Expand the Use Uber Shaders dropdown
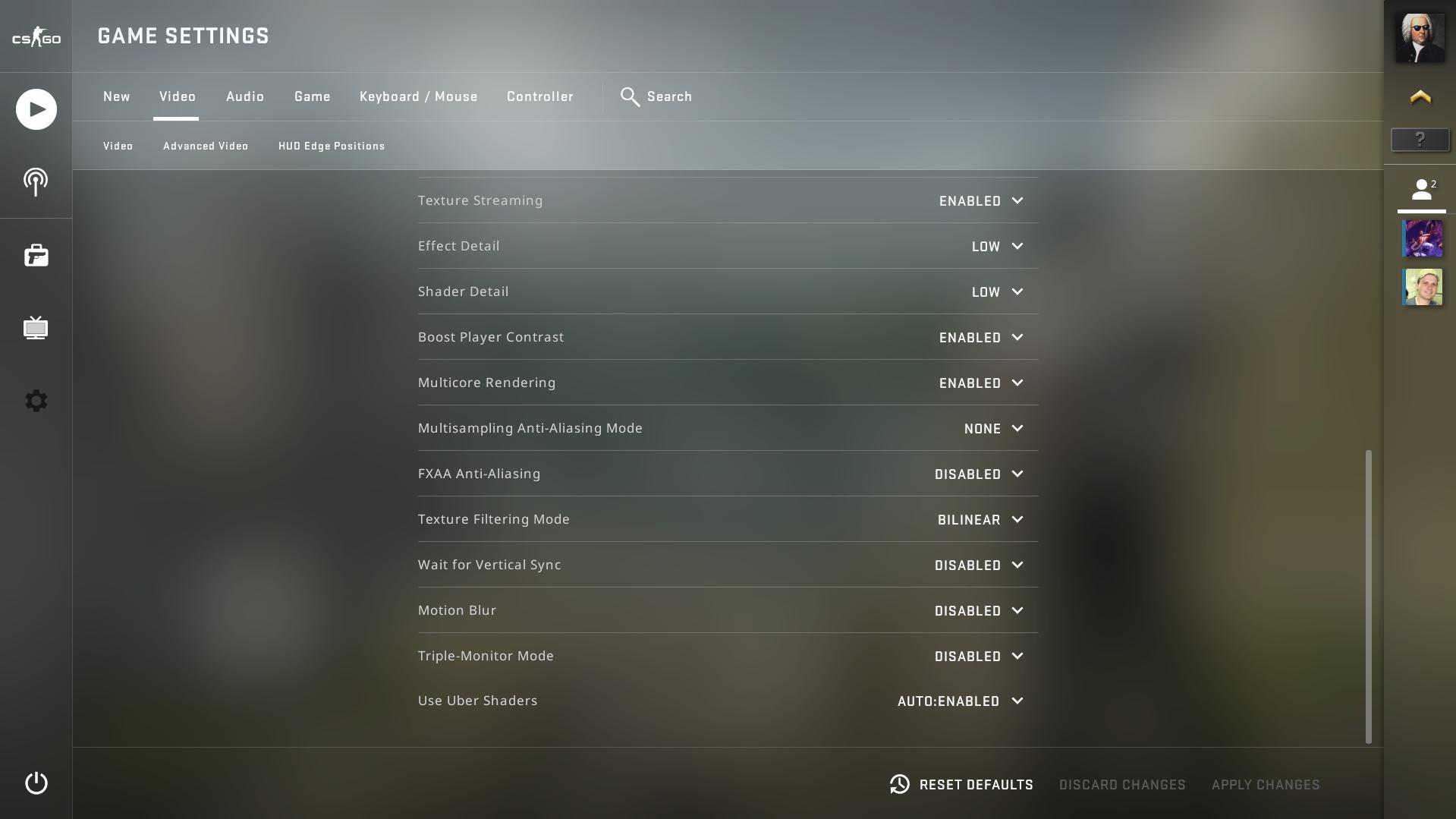This screenshot has height=819, width=1456. (961, 701)
